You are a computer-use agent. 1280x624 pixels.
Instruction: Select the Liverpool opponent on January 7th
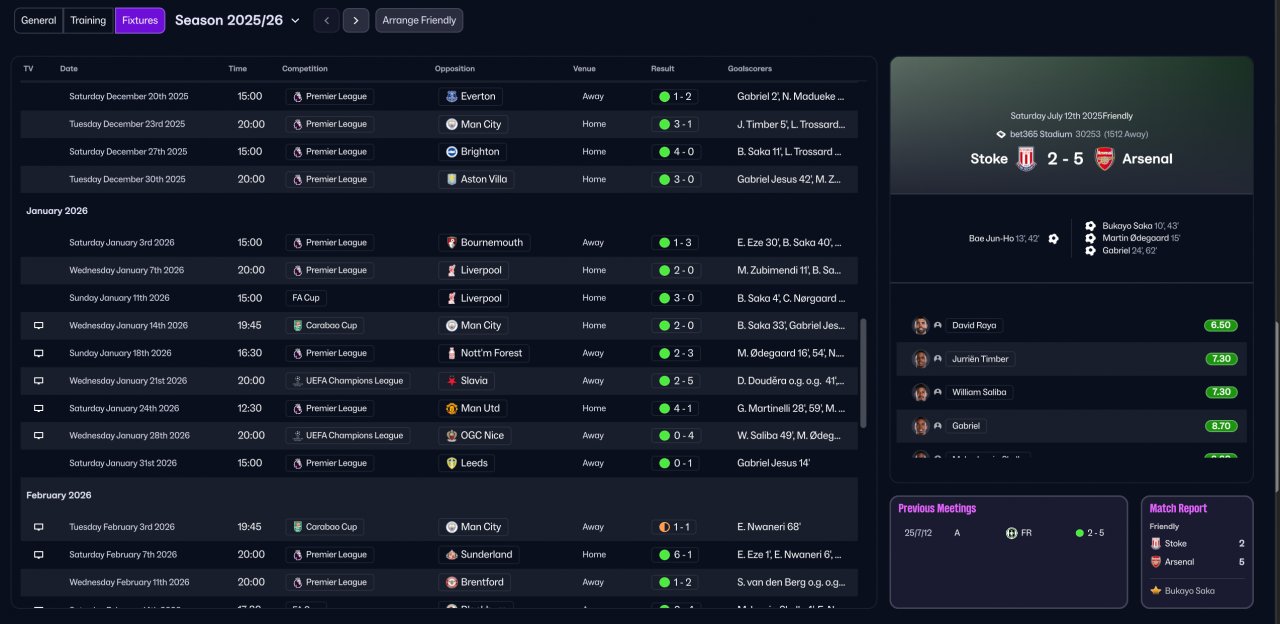pyautogui.click(x=474, y=271)
